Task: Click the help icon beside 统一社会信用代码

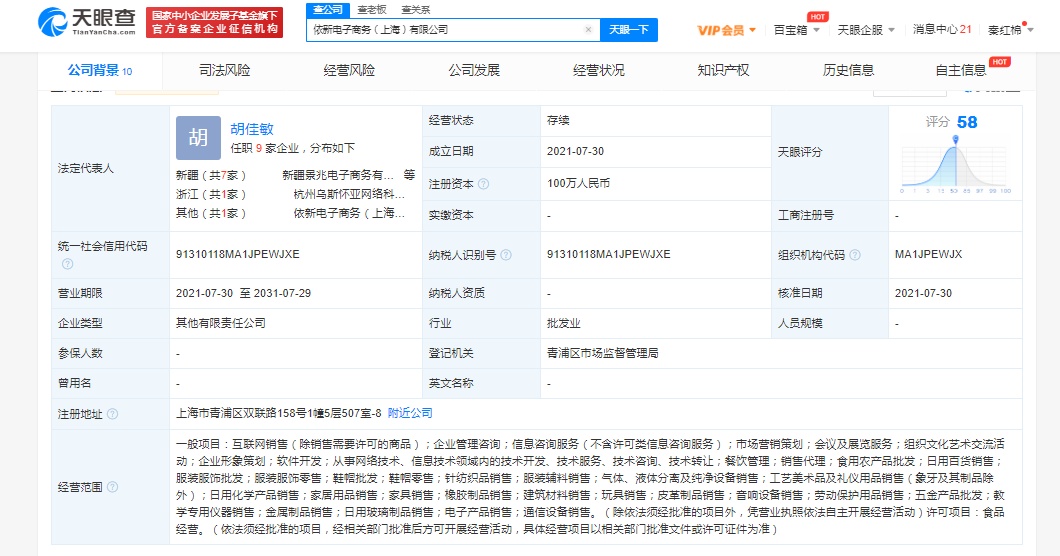Action: coord(68,264)
